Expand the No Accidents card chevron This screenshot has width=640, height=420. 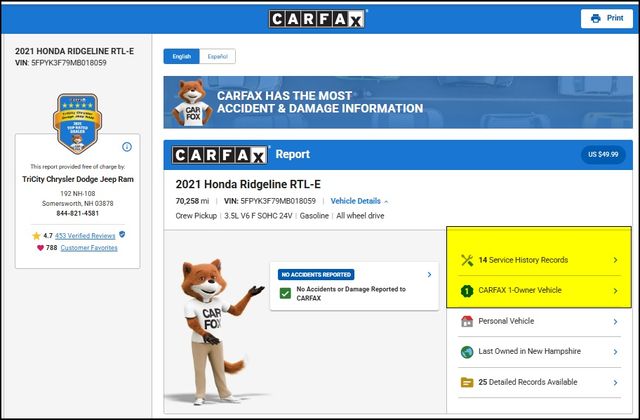click(429, 275)
